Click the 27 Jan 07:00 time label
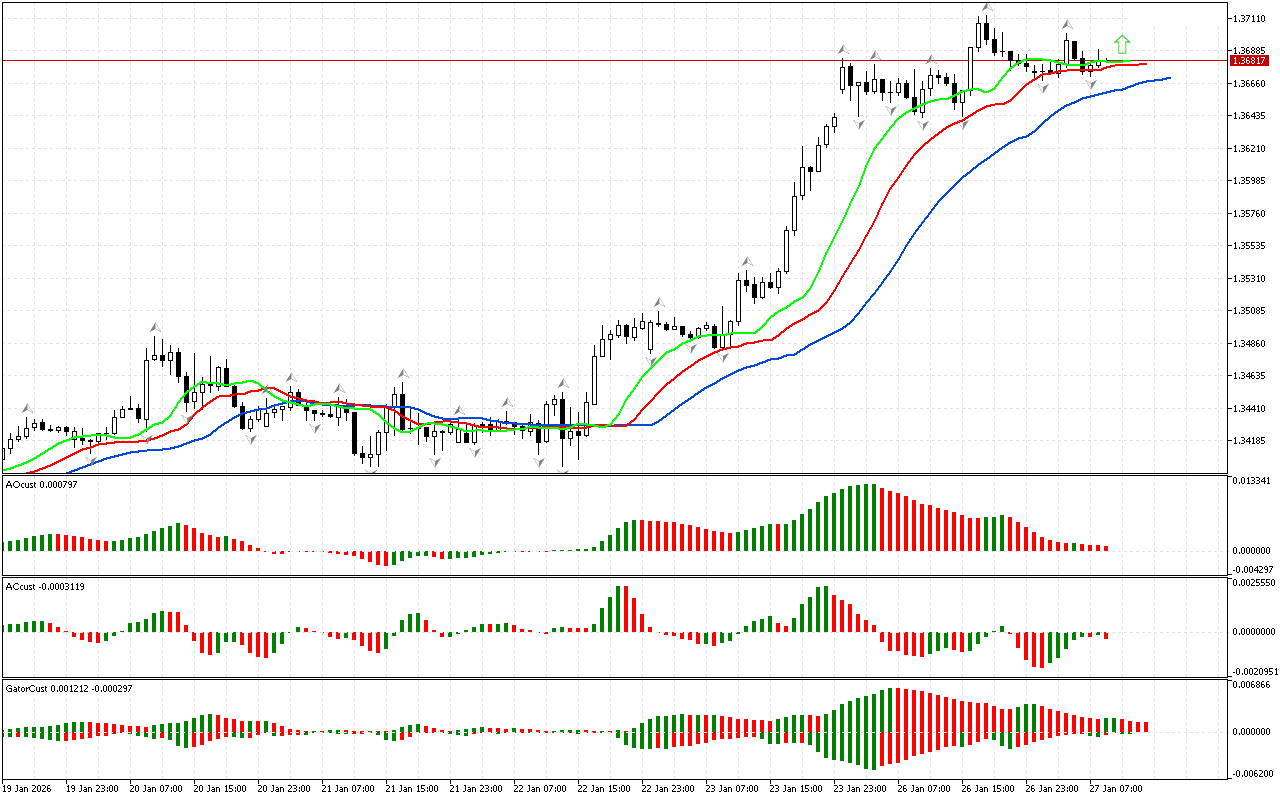1280x800 pixels. (x=1115, y=788)
